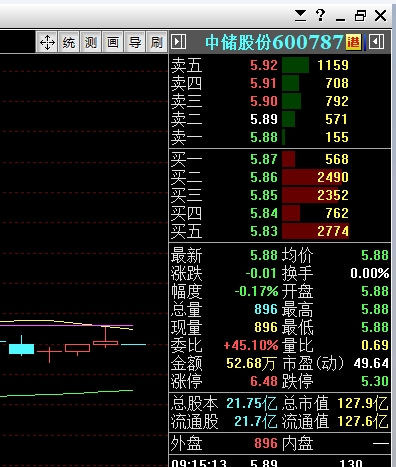Select the 测 measure tool button
The height and width of the screenshot is (467, 396).
point(91,42)
